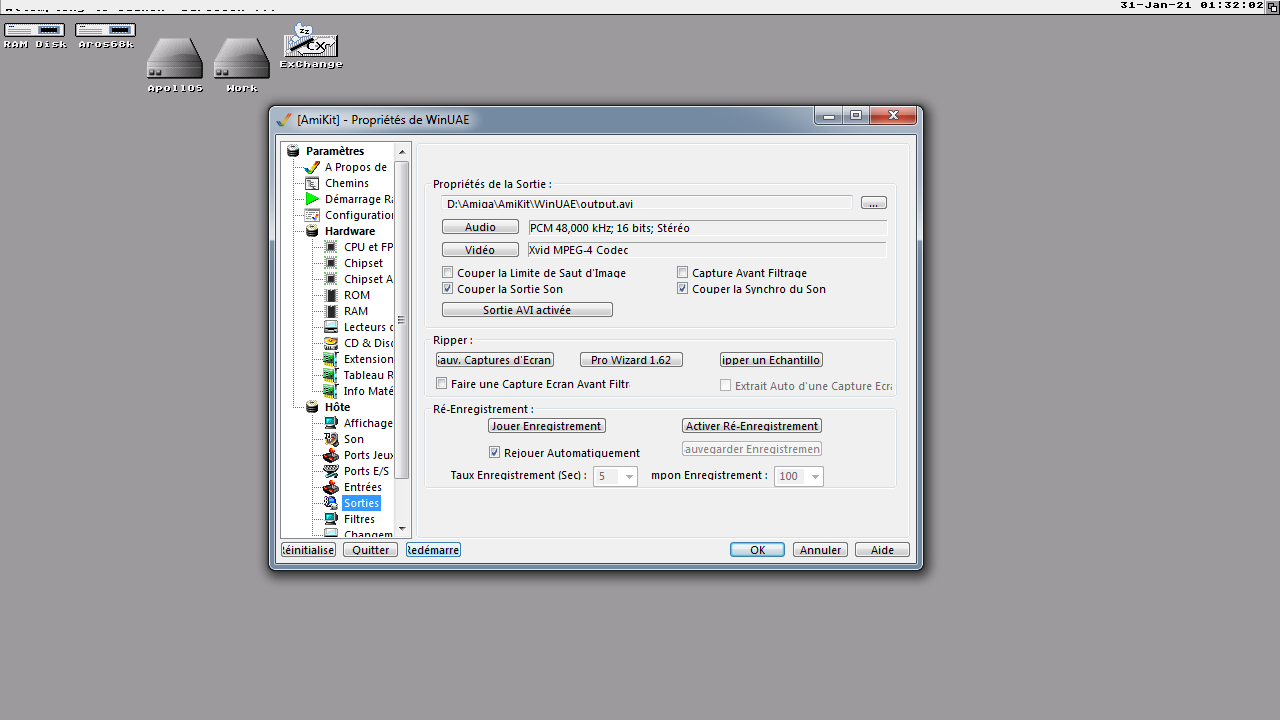The width and height of the screenshot is (1280, 720).
Task: Open the Aros68k disk icon
Action: [106, 31]
